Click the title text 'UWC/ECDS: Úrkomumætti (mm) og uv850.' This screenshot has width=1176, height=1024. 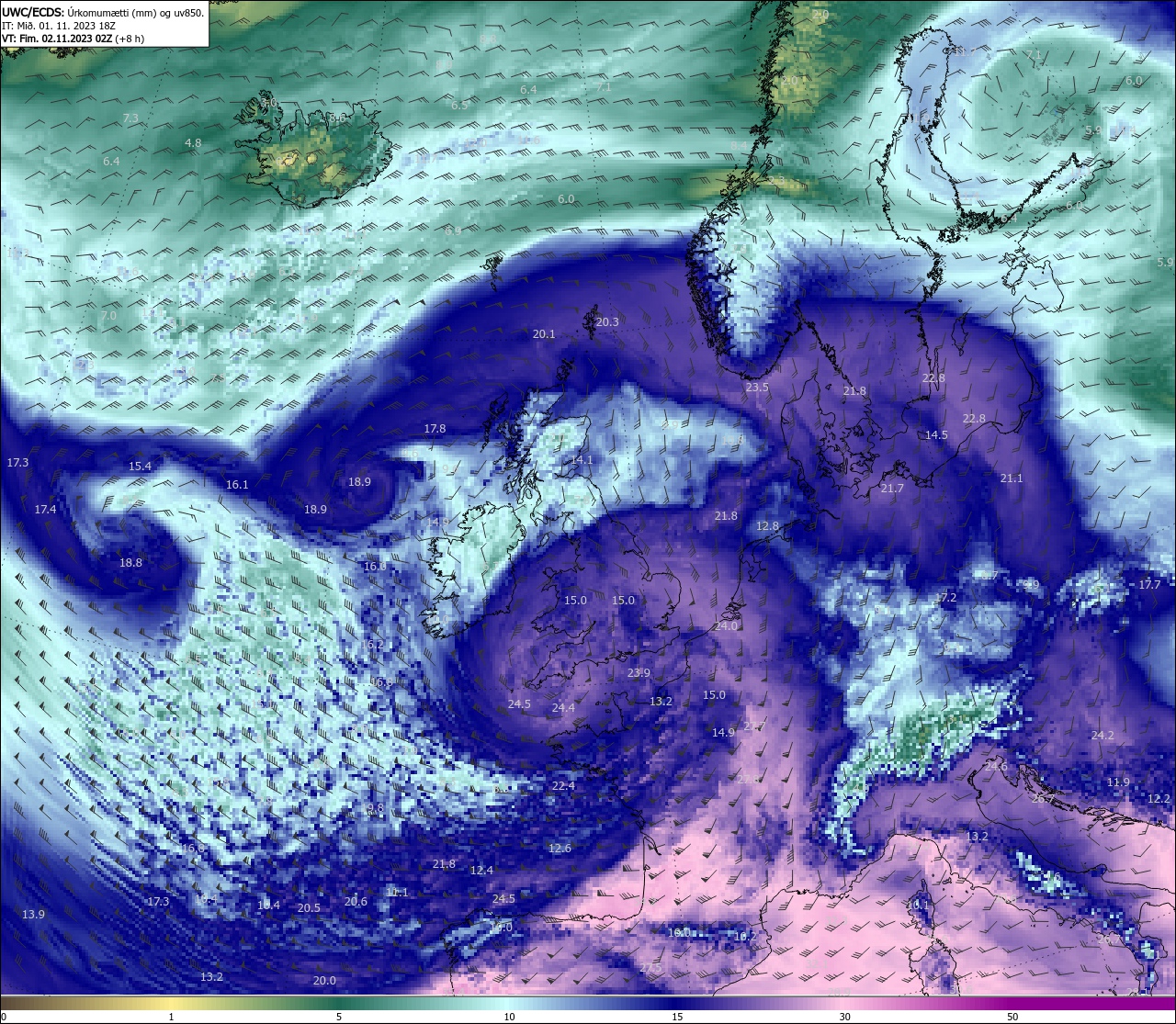tap(103, 12)
